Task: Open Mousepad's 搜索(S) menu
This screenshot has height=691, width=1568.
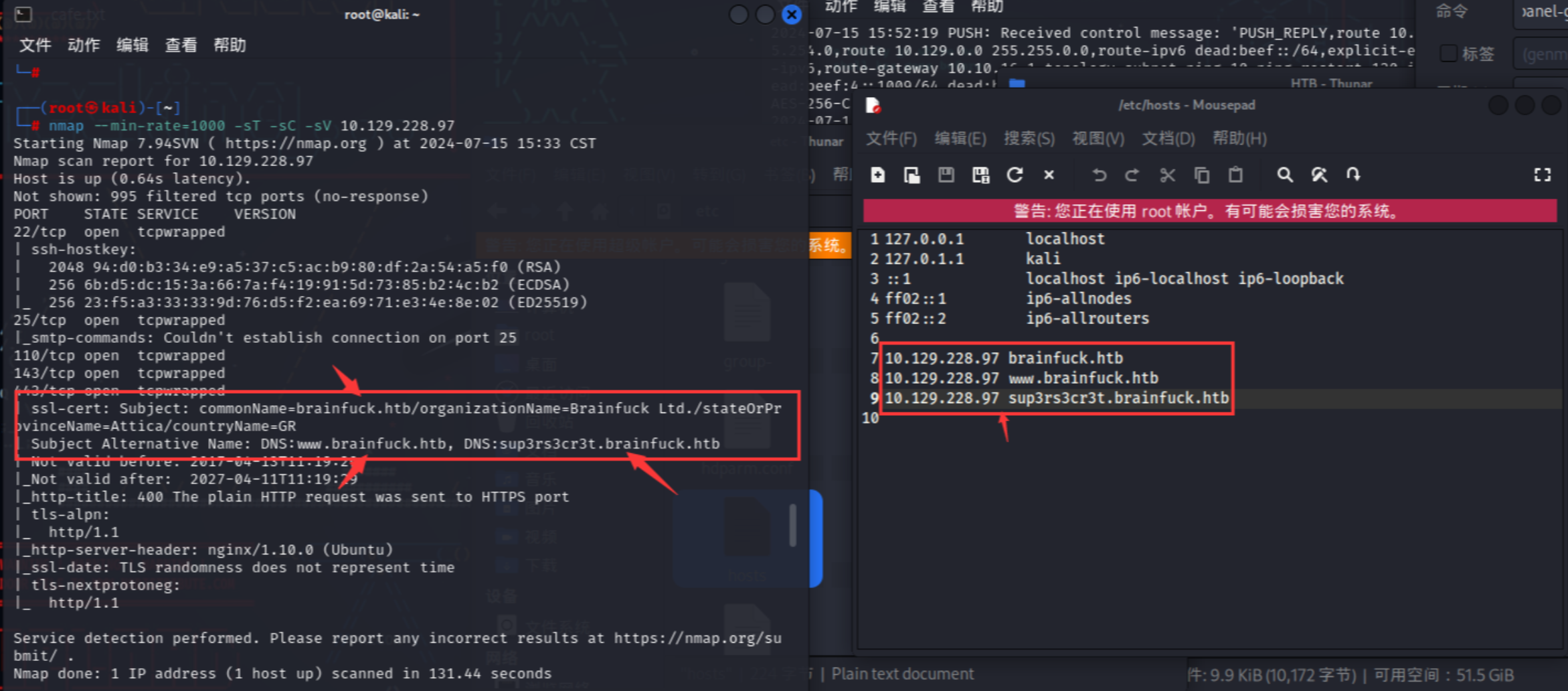Action: [1029, 139]
